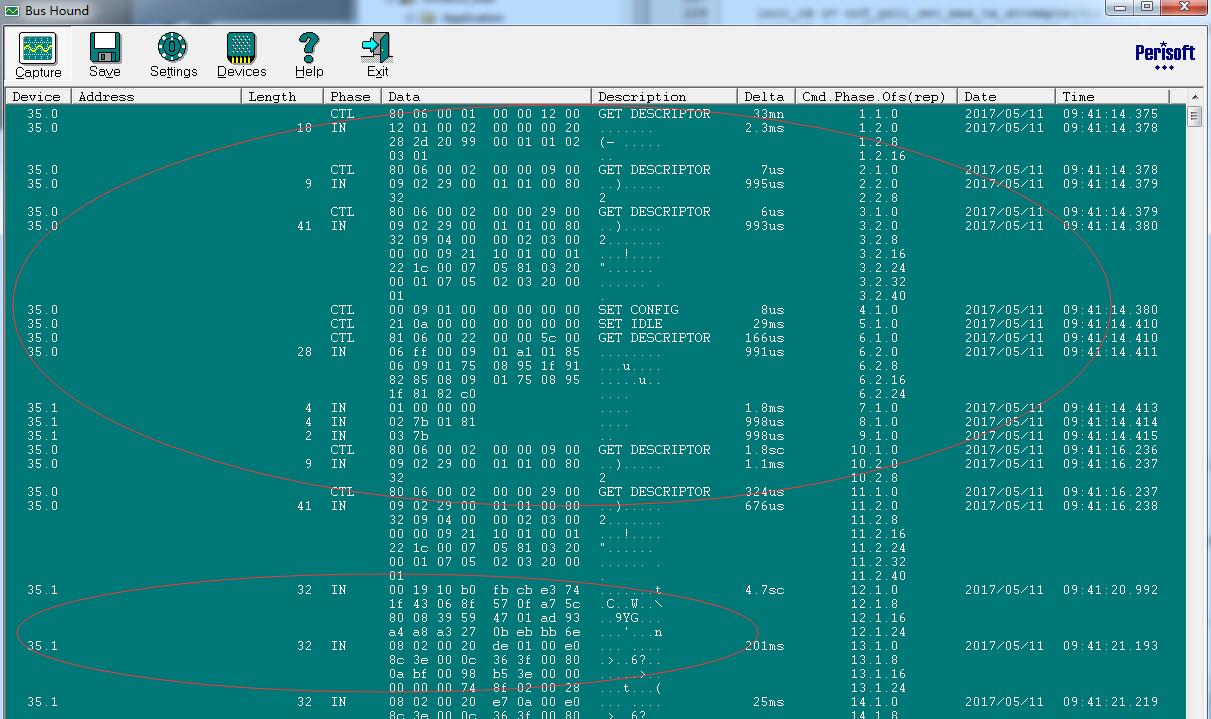Viewport: 1211px width, 719px height.
Task: Click the Bus Hound title bar icon
Action: click(12, 10)
